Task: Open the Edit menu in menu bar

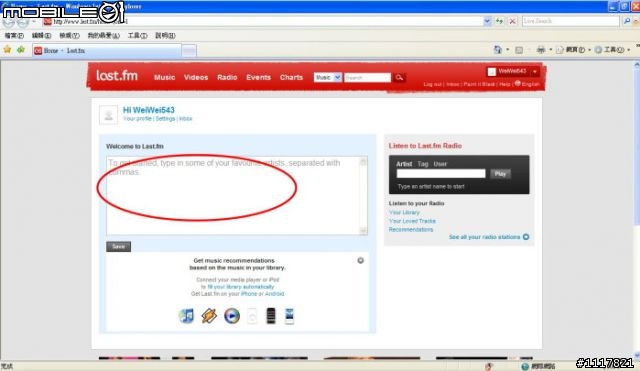Action: click(41, 36)
